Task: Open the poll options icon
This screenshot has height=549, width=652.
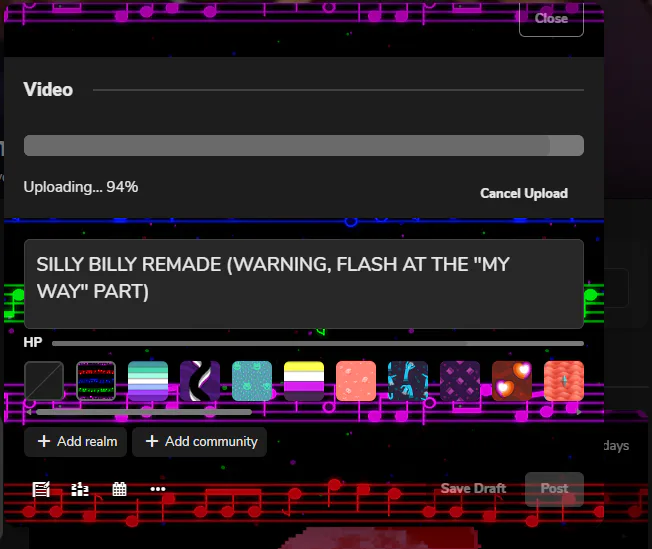Action: click(x=80, y=489)
